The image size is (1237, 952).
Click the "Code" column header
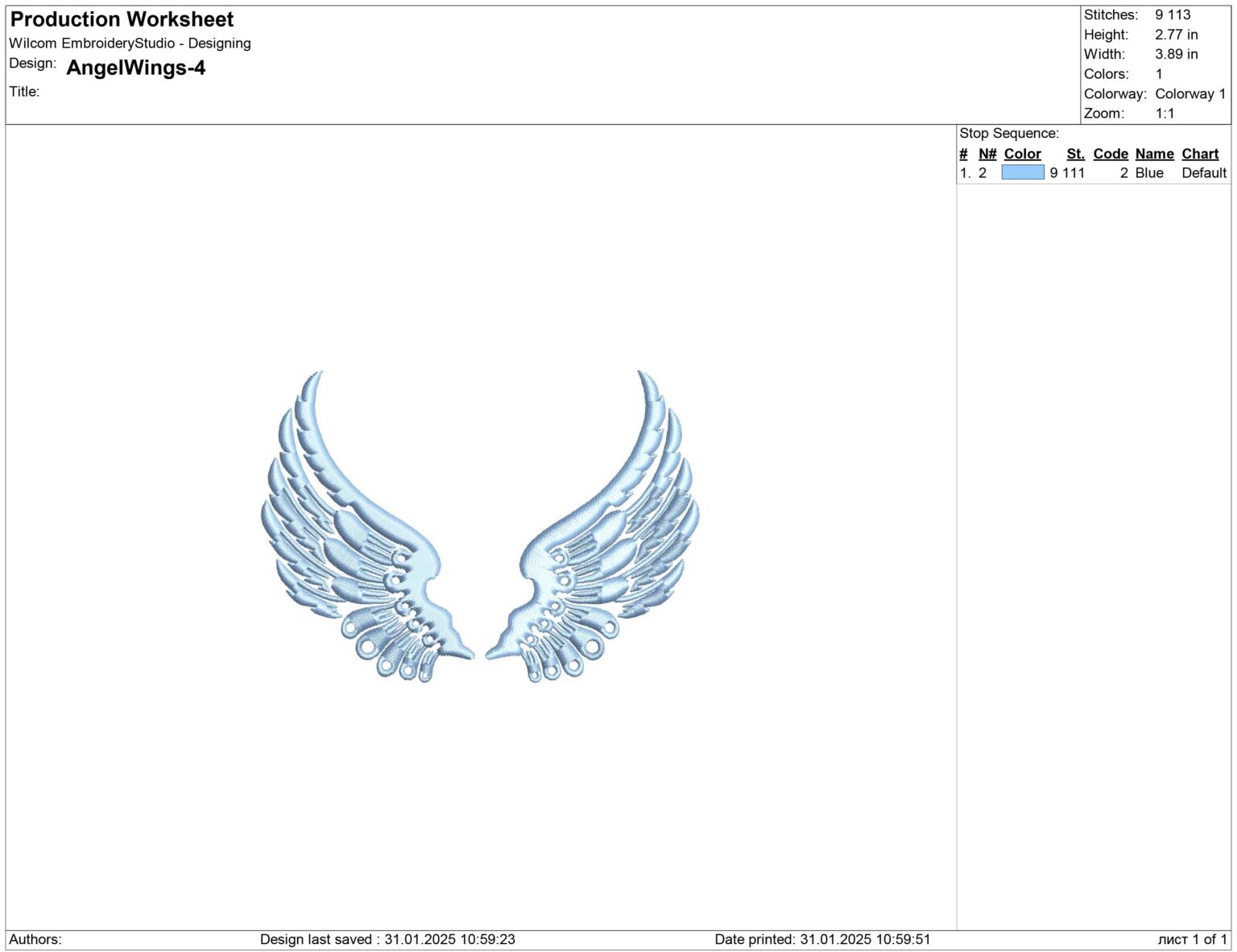click(1111, 154)
